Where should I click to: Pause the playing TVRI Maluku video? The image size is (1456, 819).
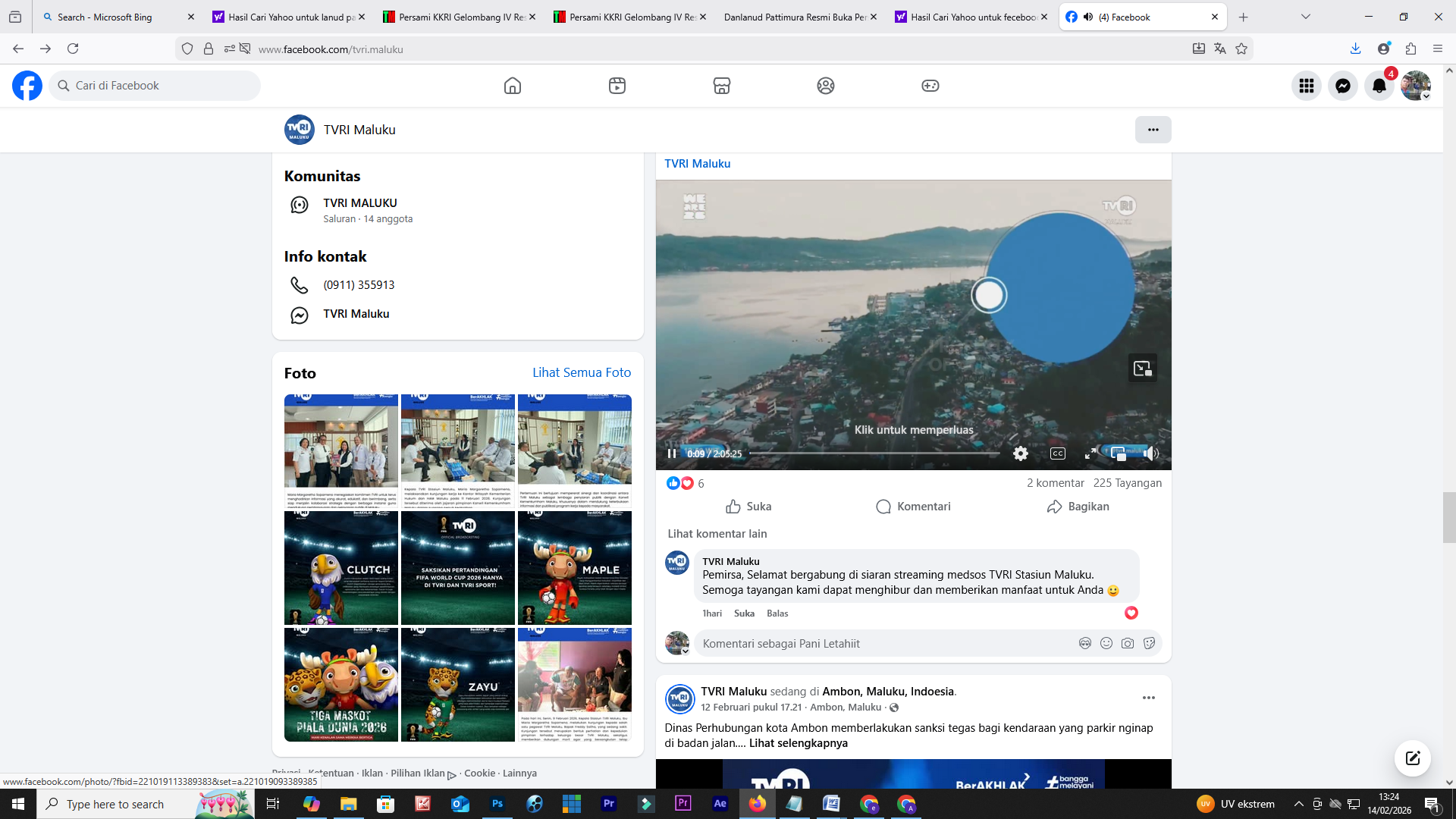(672, 453)
